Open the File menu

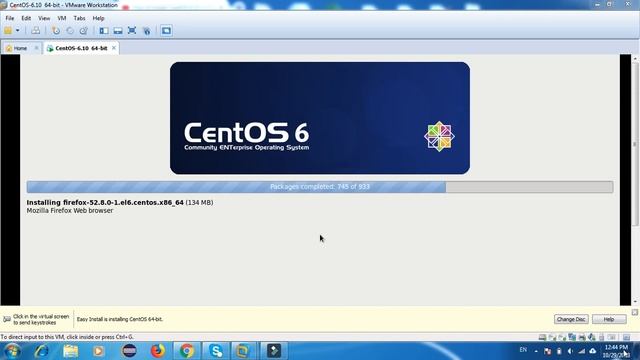point(10,18)
